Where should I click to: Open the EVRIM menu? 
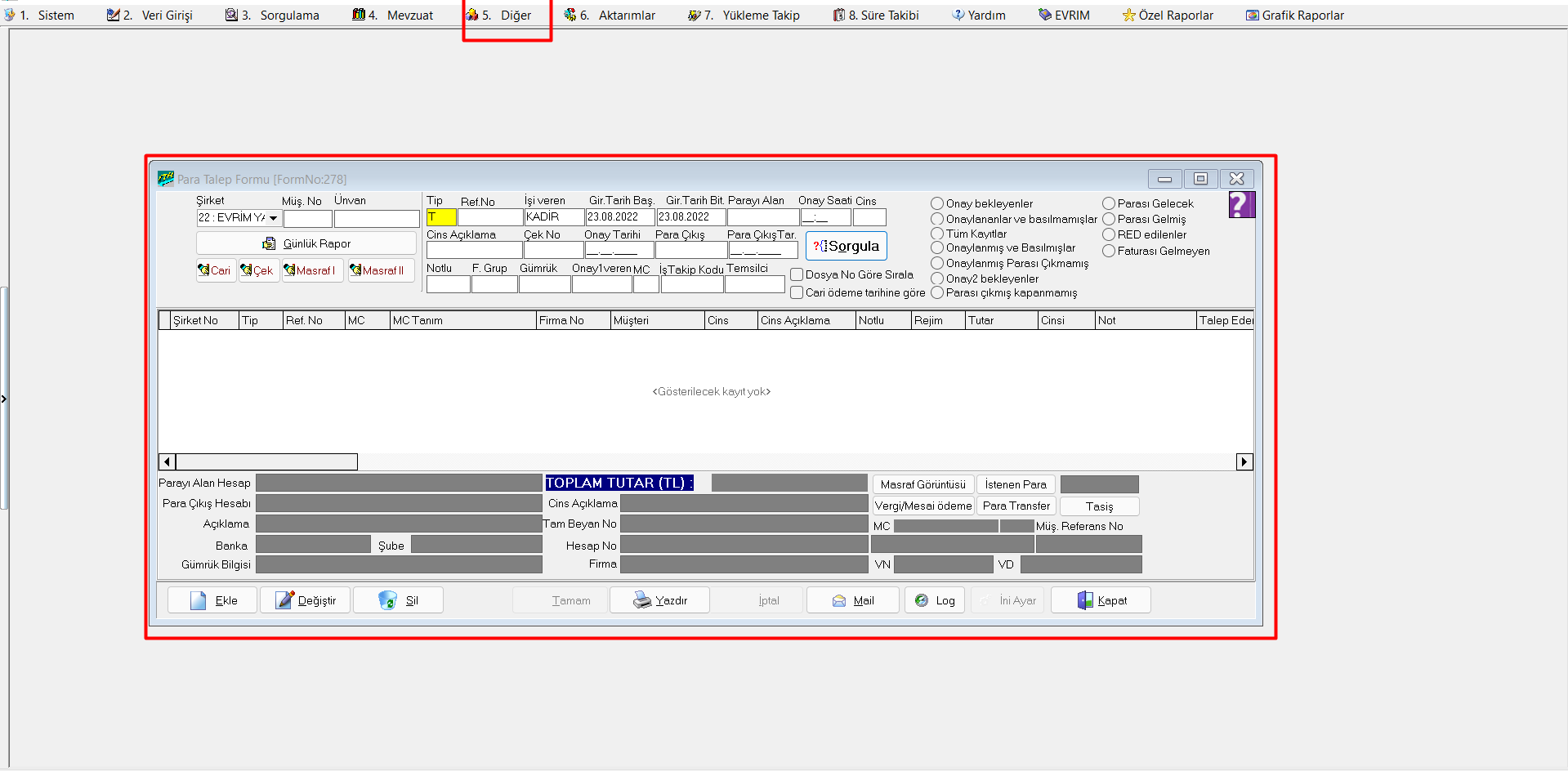(1064, 15)
